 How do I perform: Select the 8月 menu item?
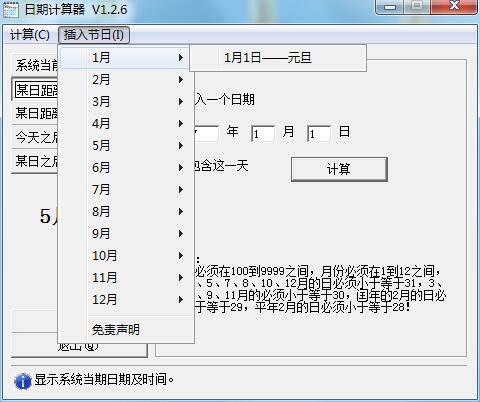(x=126, y=212)
